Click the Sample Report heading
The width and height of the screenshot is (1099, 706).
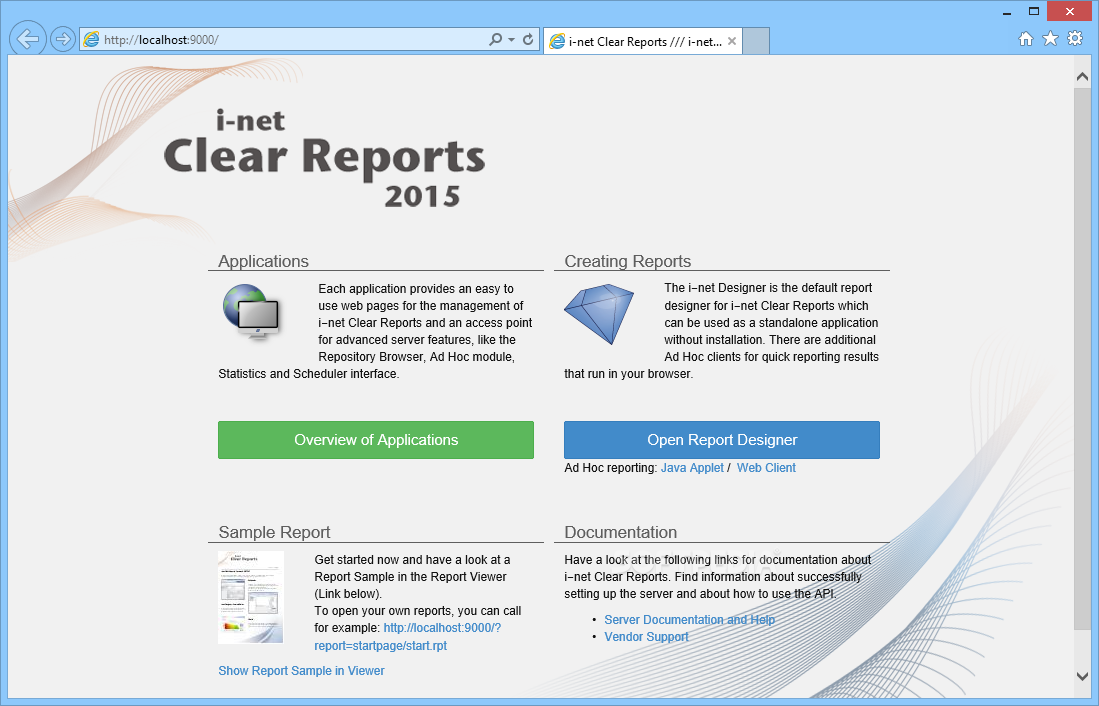274,533
